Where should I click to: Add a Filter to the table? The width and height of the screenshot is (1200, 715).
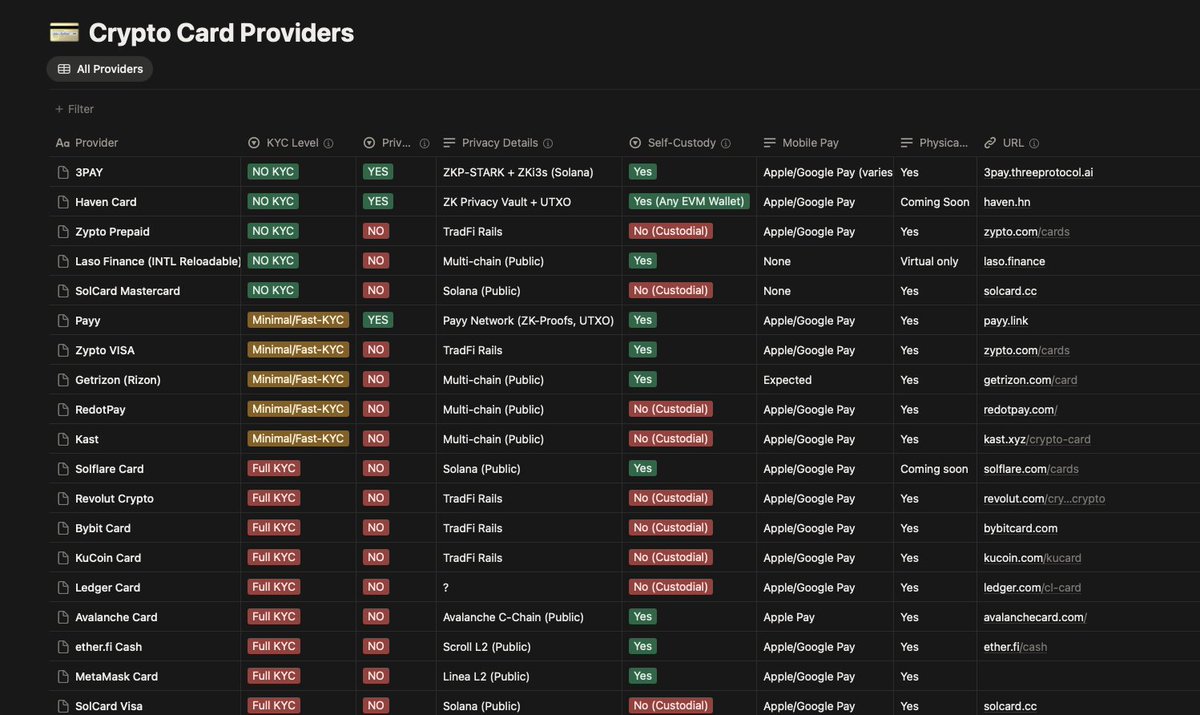74,109
